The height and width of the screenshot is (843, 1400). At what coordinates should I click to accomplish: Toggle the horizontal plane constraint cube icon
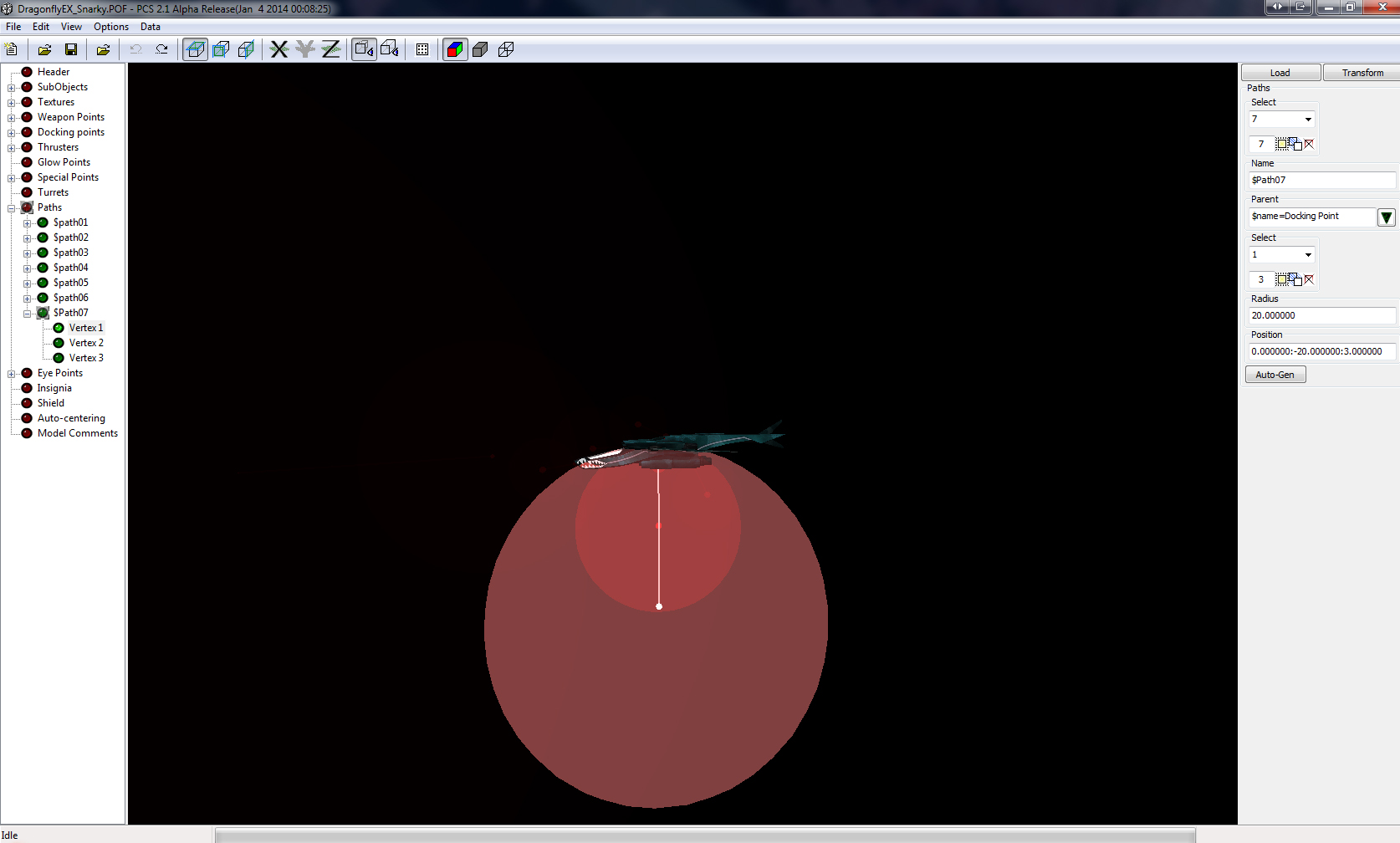[x=196, y=49]
